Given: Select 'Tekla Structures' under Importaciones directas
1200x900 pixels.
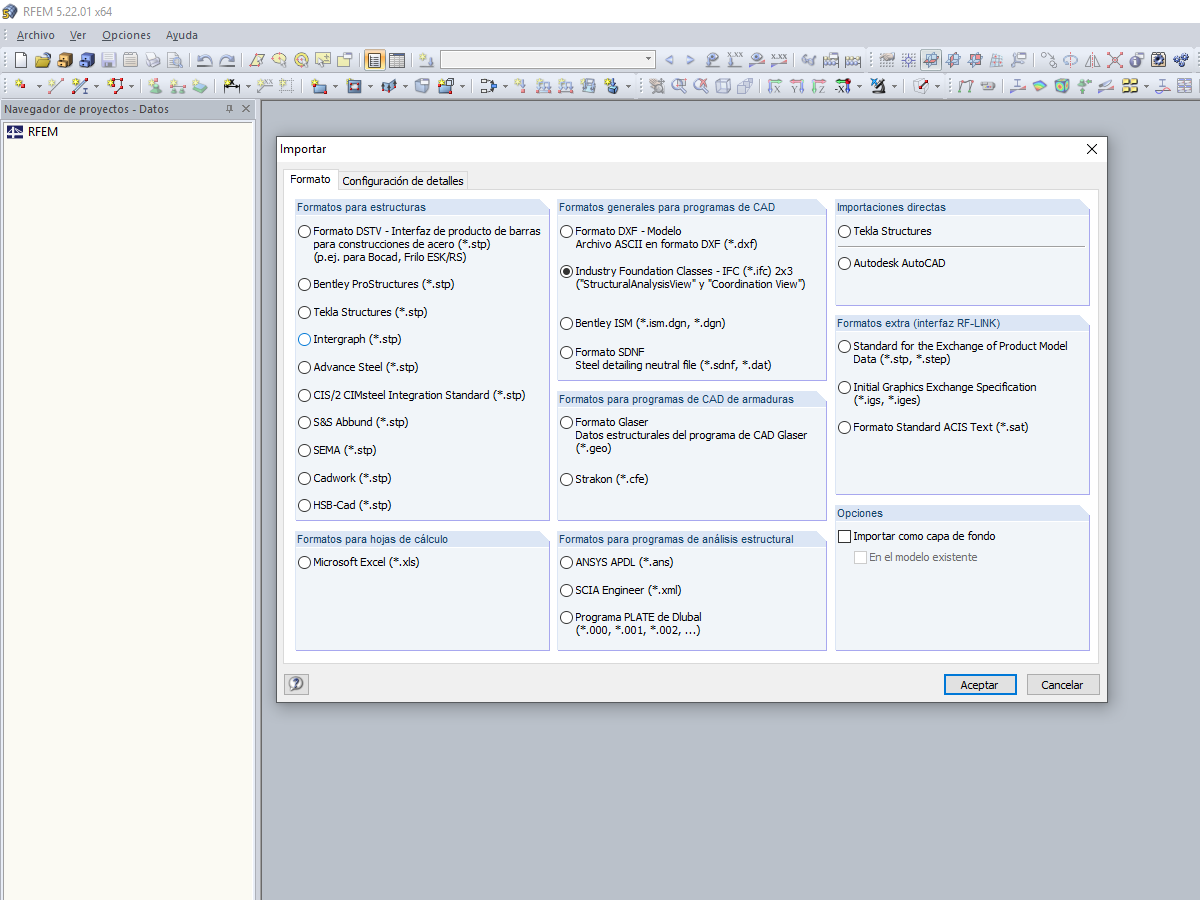Looking at the screenshot, I should (x=843, y=231).
